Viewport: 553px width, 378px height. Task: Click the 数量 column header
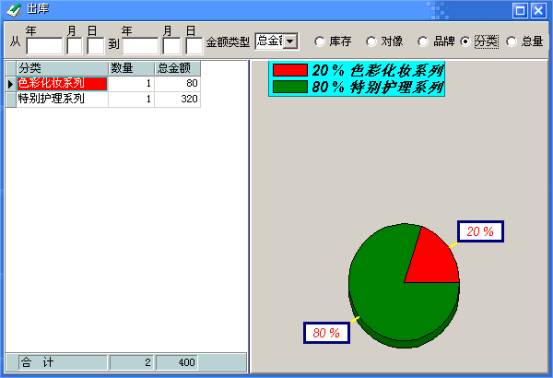tap(132, 68)
